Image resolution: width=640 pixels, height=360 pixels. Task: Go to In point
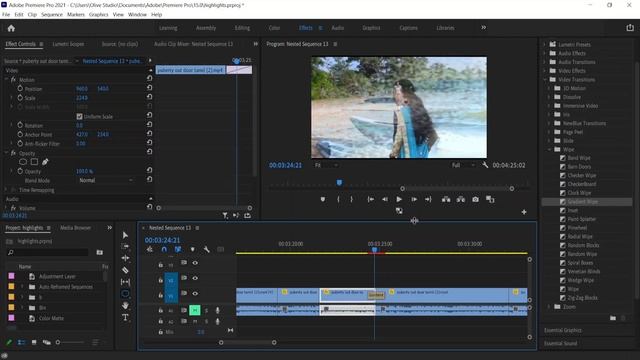pos(371,199)
